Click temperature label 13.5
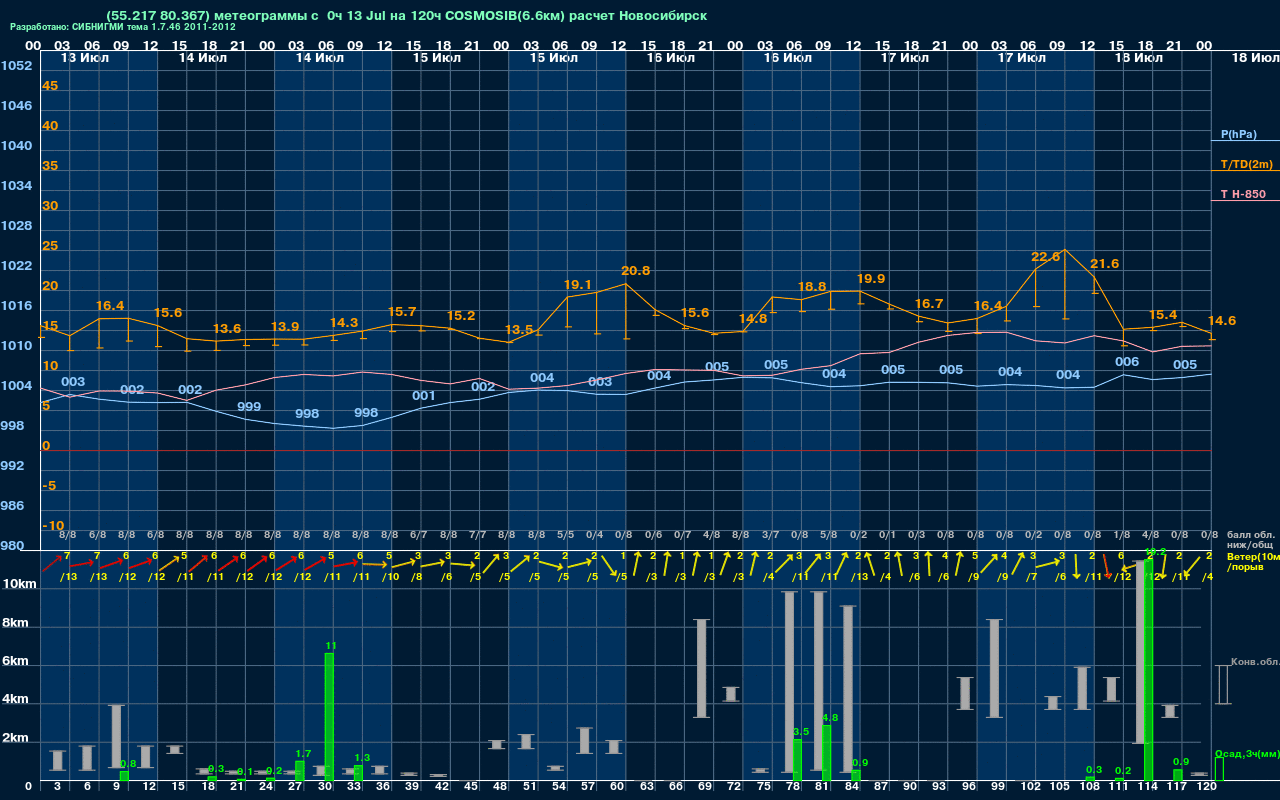The width and height of the screenshot is (1280, 800). click(519, 330)
